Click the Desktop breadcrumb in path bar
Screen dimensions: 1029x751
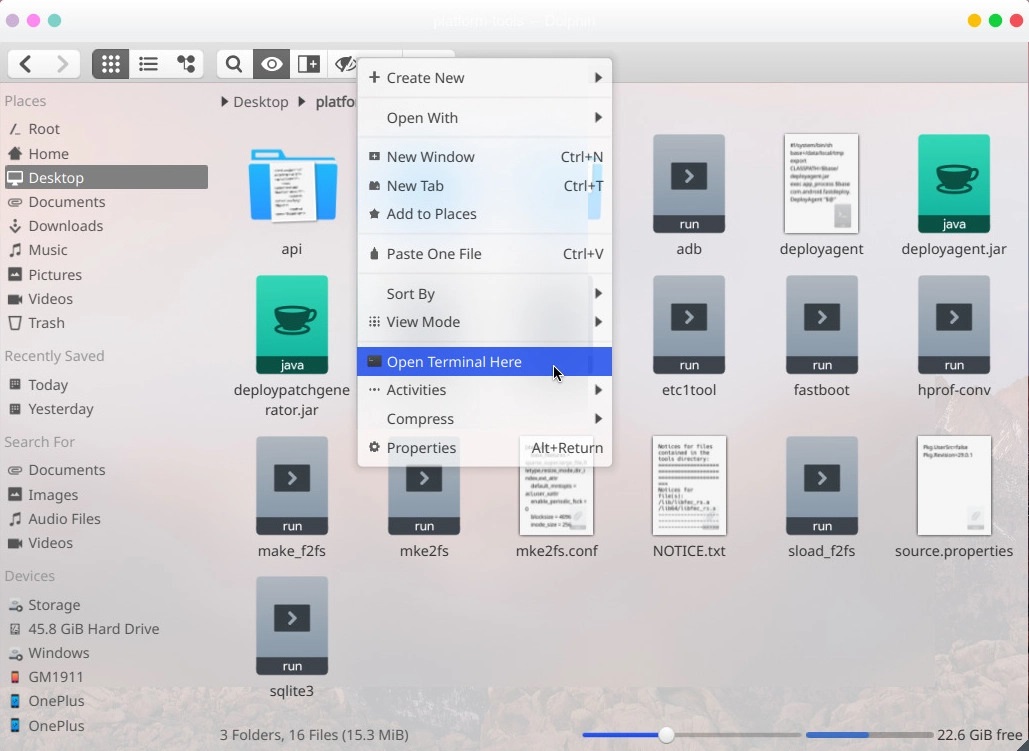pyautogui.click(x=260, y=102)
